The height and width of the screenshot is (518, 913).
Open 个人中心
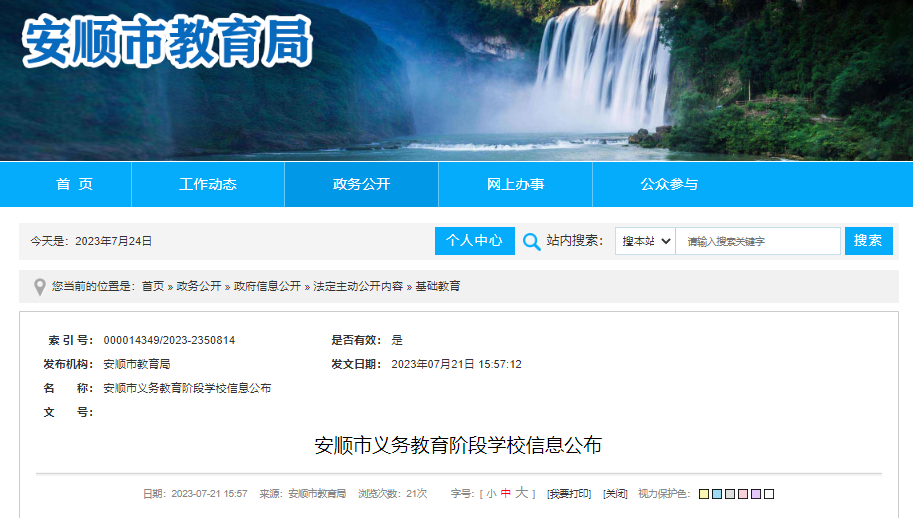click(x=475, y=241)
